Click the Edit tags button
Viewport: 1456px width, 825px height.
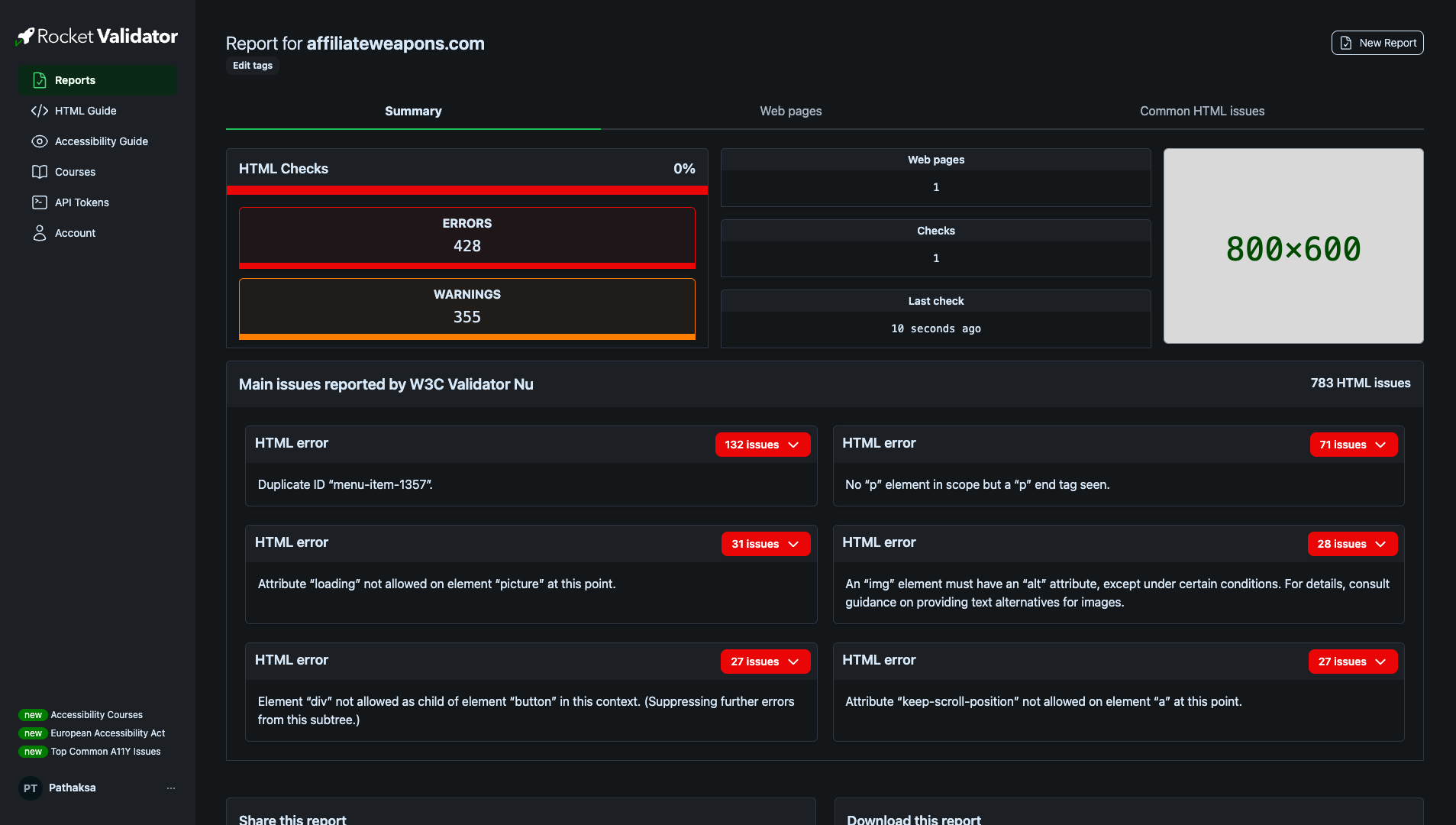pos(252,65)
